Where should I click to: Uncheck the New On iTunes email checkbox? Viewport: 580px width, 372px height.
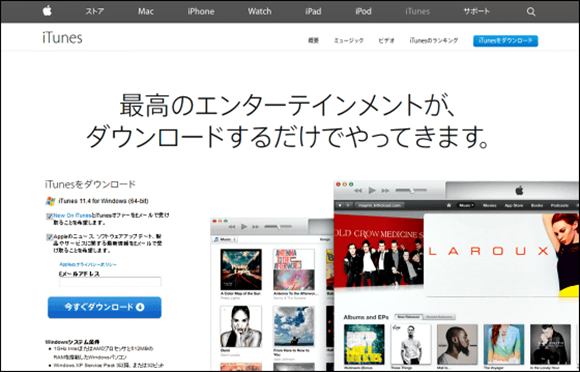(49, 216)
